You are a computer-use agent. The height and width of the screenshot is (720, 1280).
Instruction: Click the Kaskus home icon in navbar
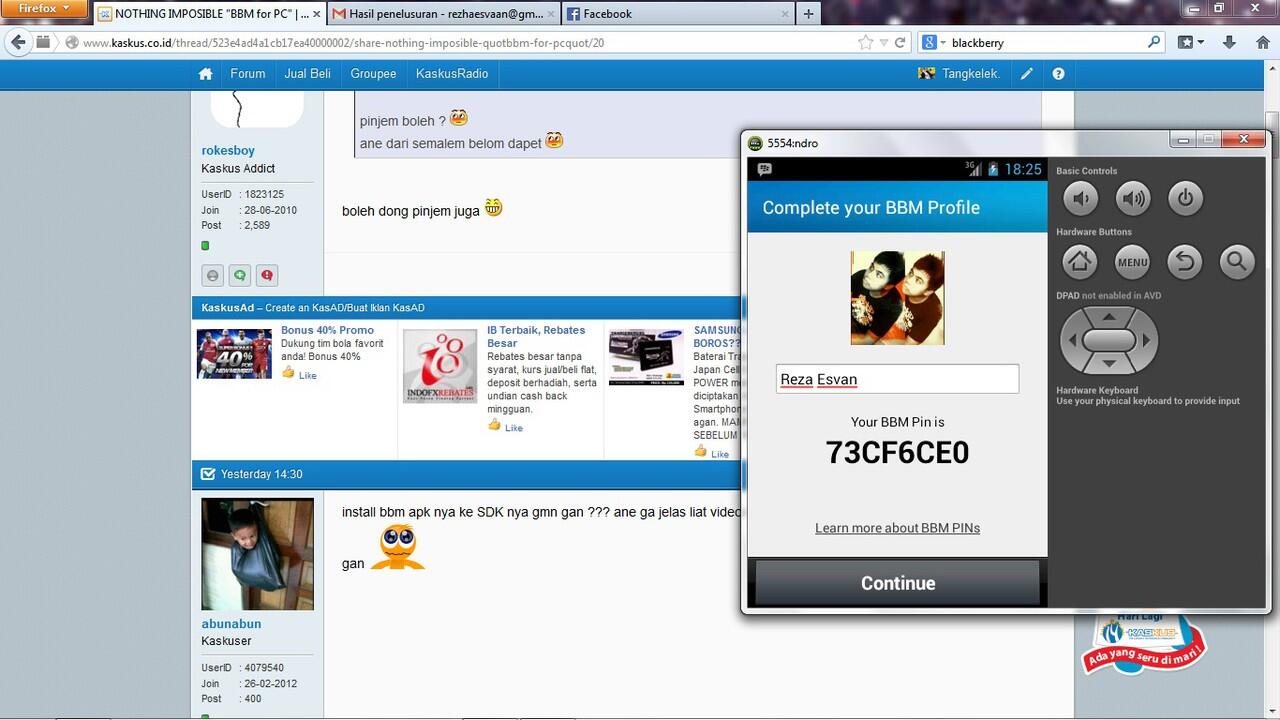coord(205,74)
